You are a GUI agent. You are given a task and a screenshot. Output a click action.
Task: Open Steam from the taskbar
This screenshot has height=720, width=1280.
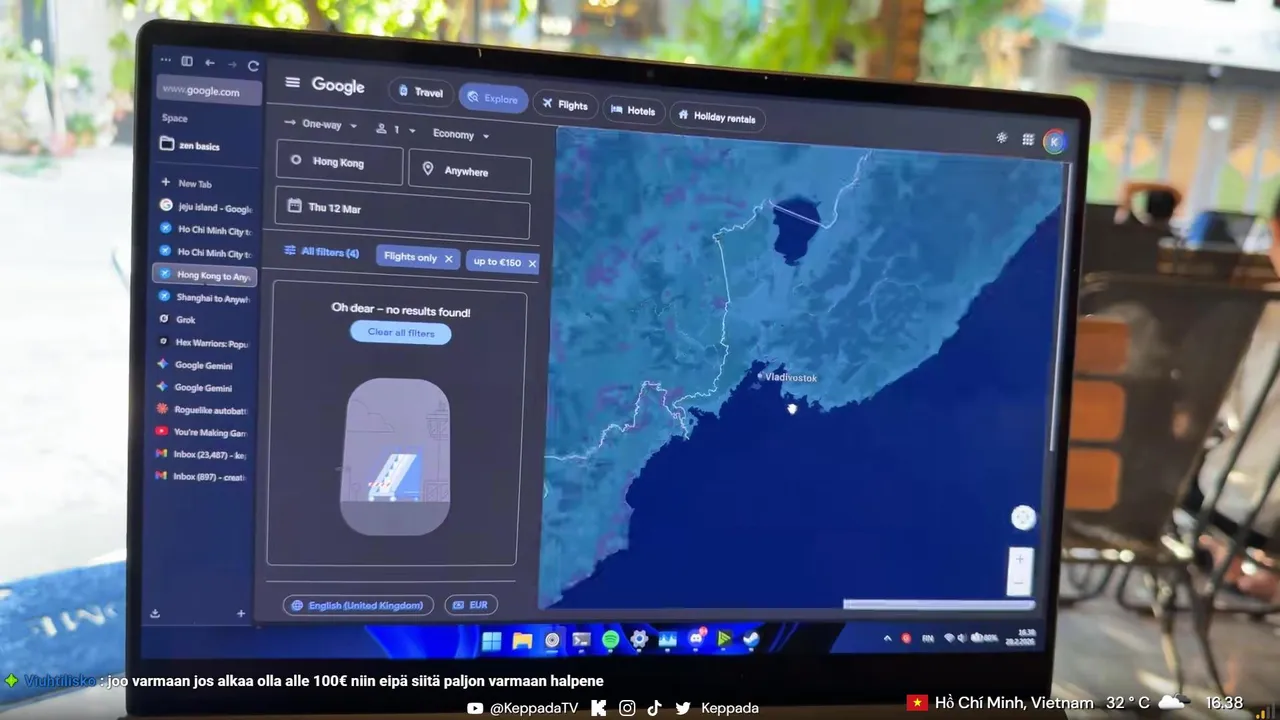pos(750,638)
